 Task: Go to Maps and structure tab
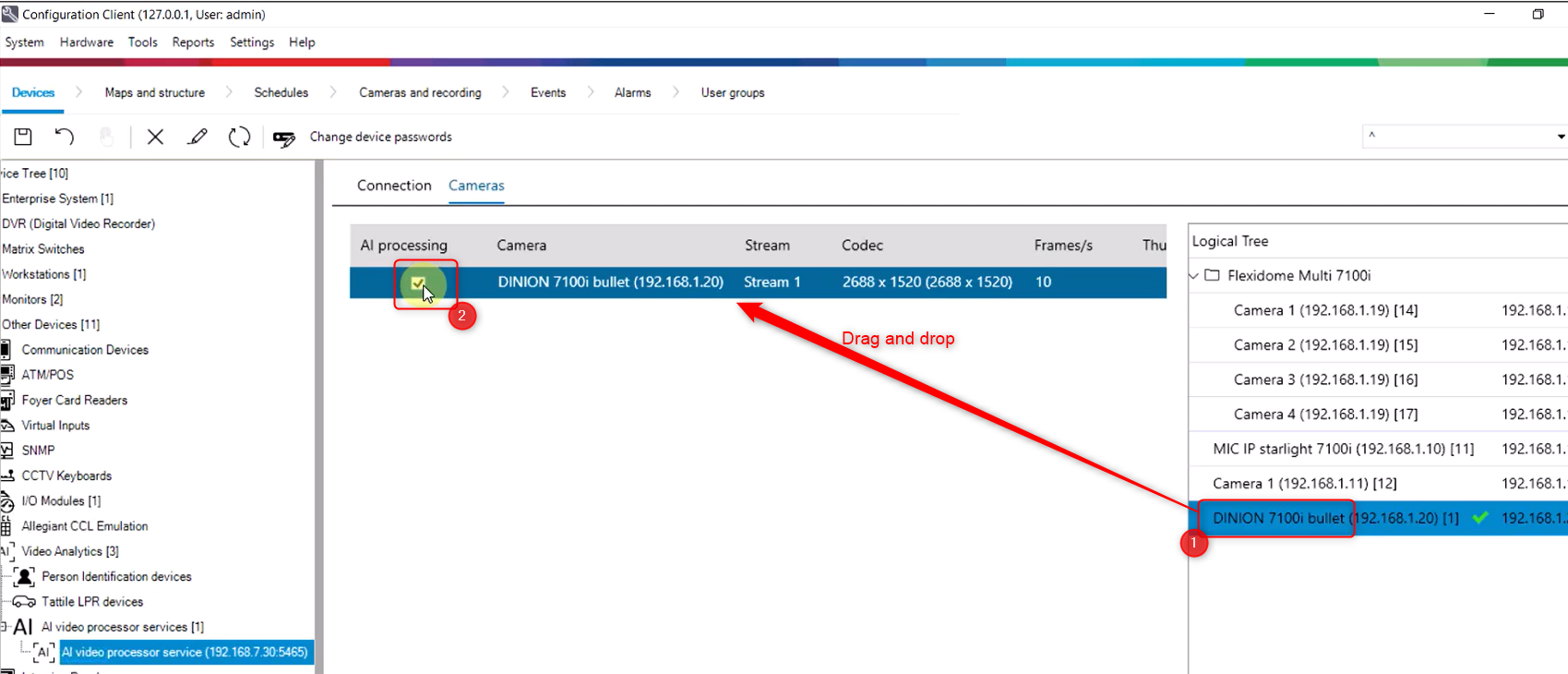pos(155,92)
